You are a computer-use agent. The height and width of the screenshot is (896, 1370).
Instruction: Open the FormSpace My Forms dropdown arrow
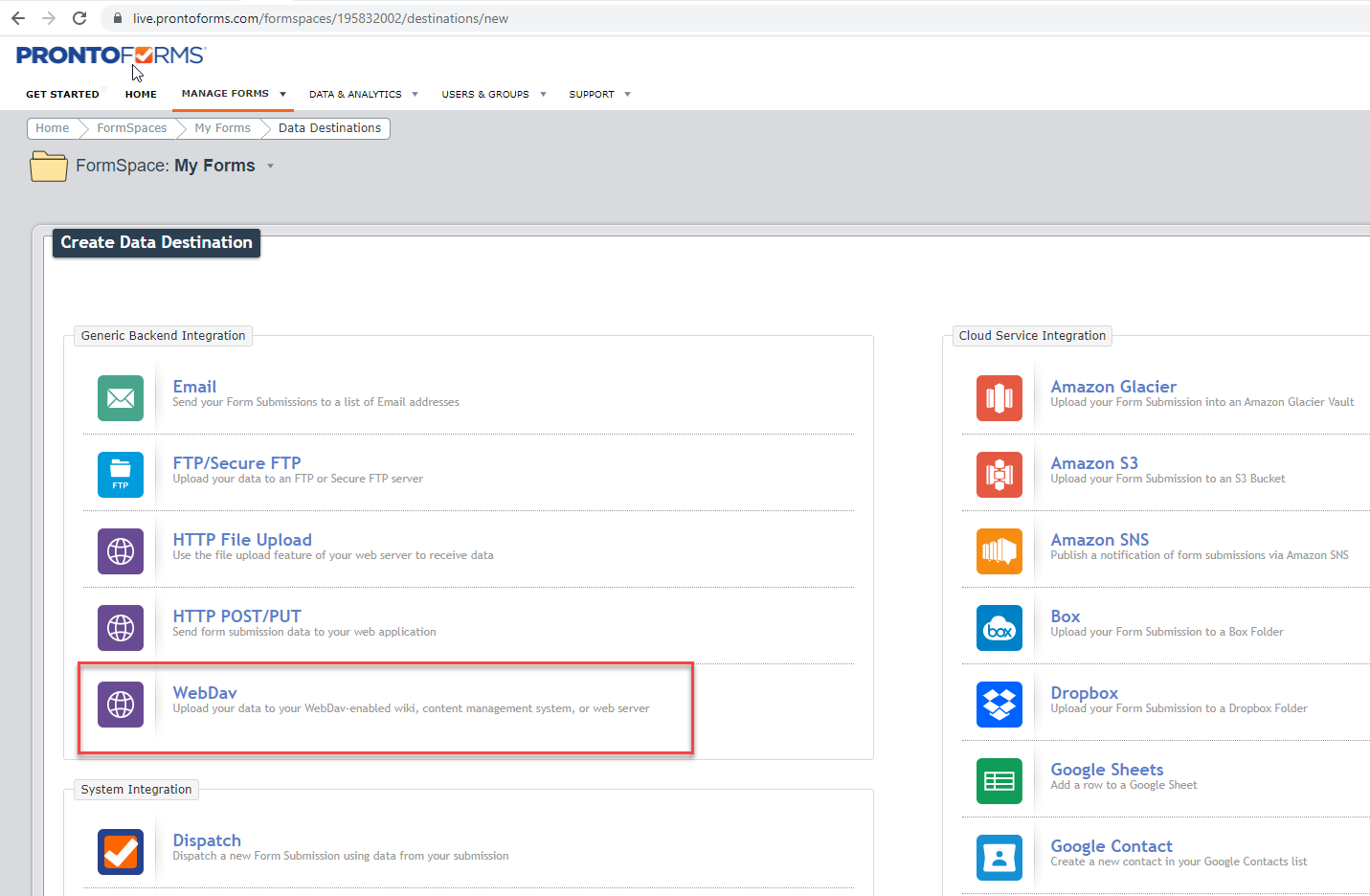pos(270,167)
